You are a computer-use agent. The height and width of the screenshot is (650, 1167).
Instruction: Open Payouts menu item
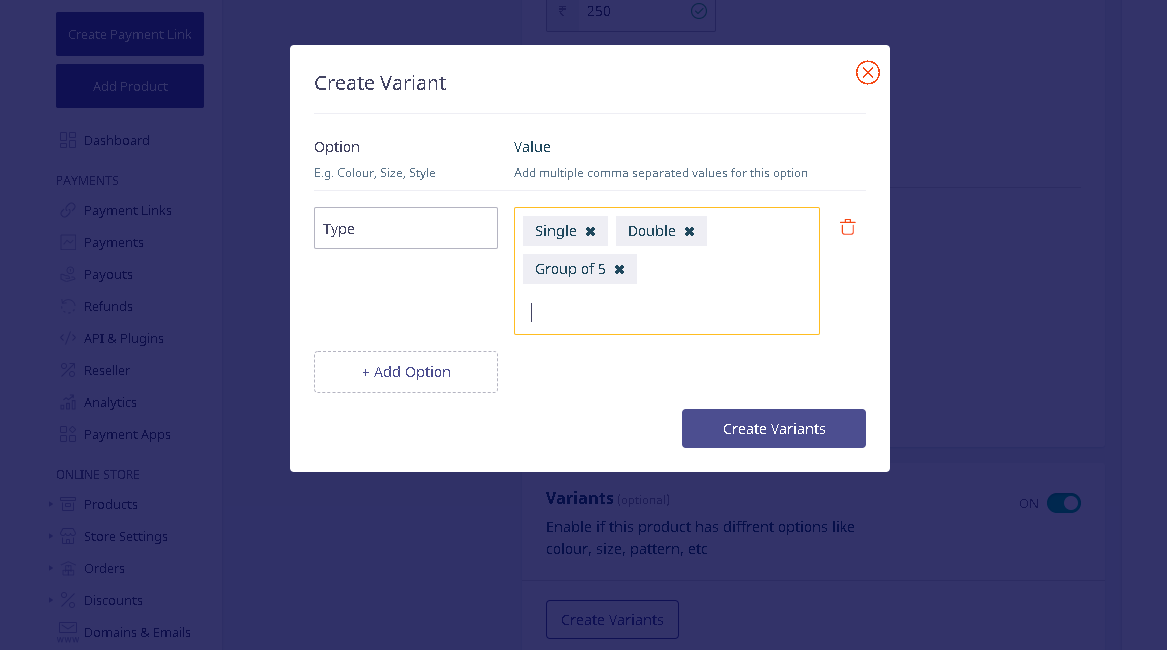pyautogui.click(x=108, y=275)
